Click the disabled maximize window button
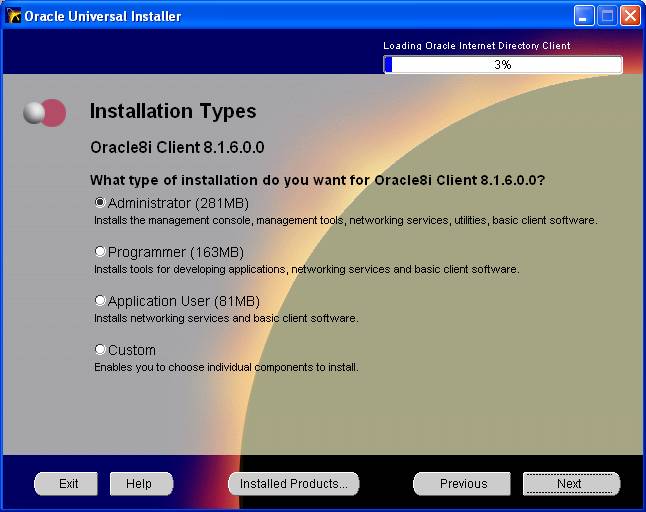646x512 pixels. tap(607, 16)
